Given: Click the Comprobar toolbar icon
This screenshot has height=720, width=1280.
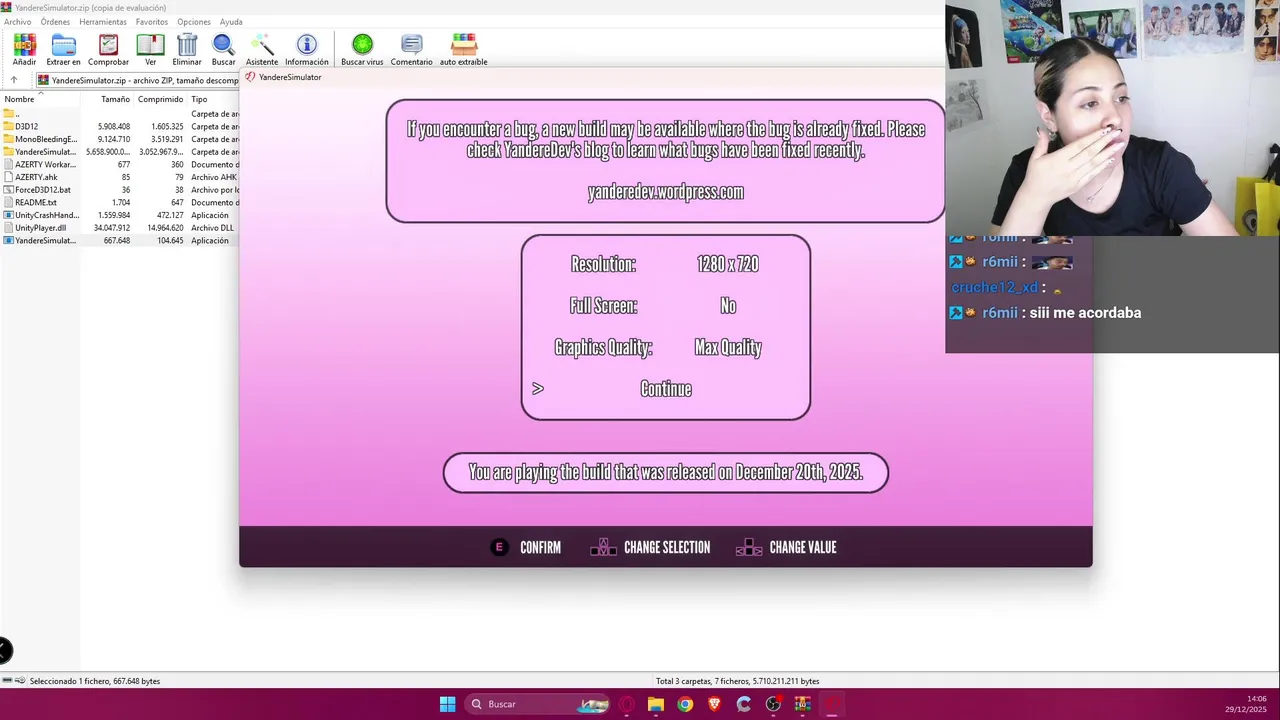Looking at the screenshot, I should (x=108, y=49).
